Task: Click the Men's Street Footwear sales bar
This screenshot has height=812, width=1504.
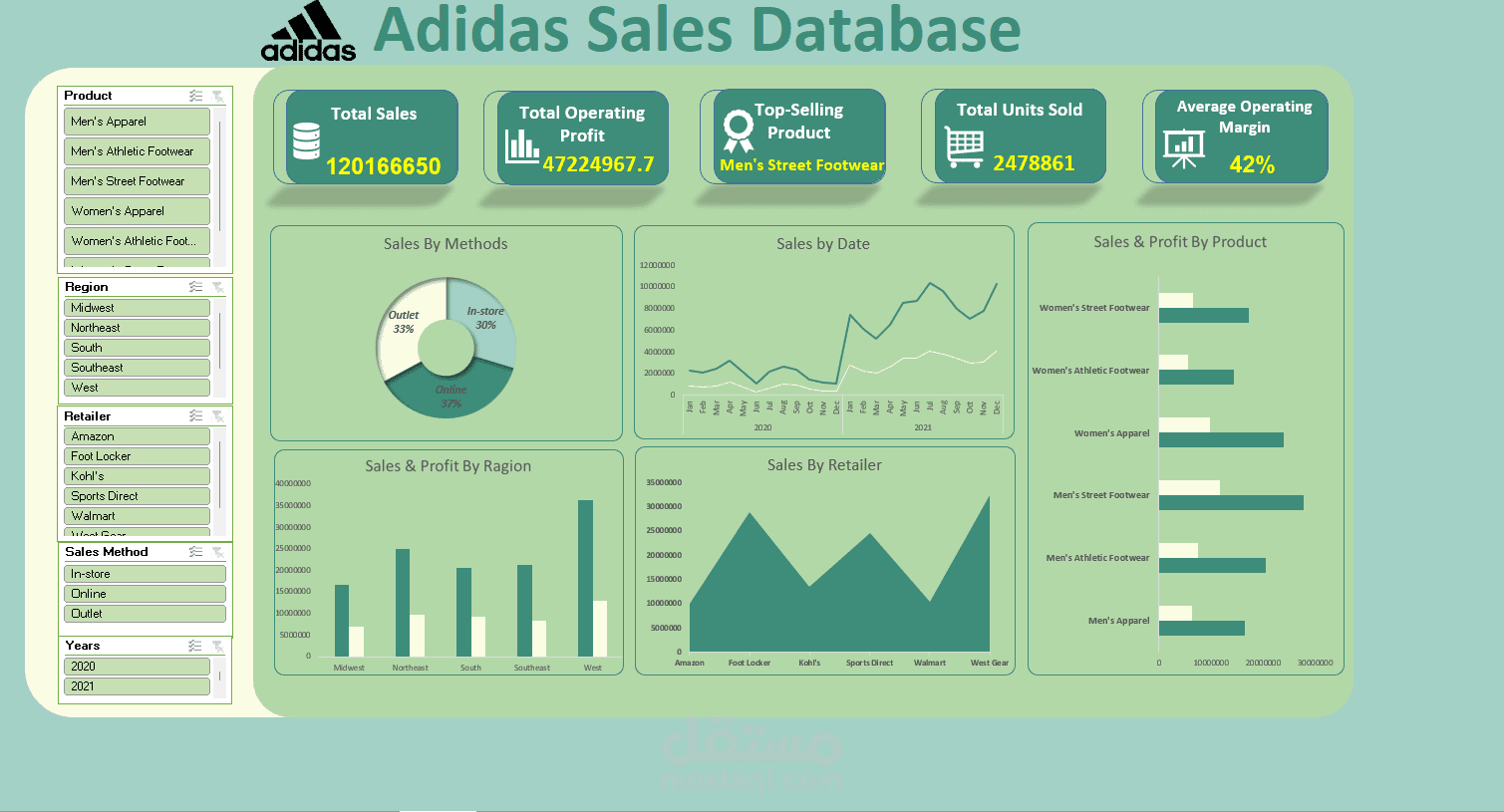Action: [1231, 503]
